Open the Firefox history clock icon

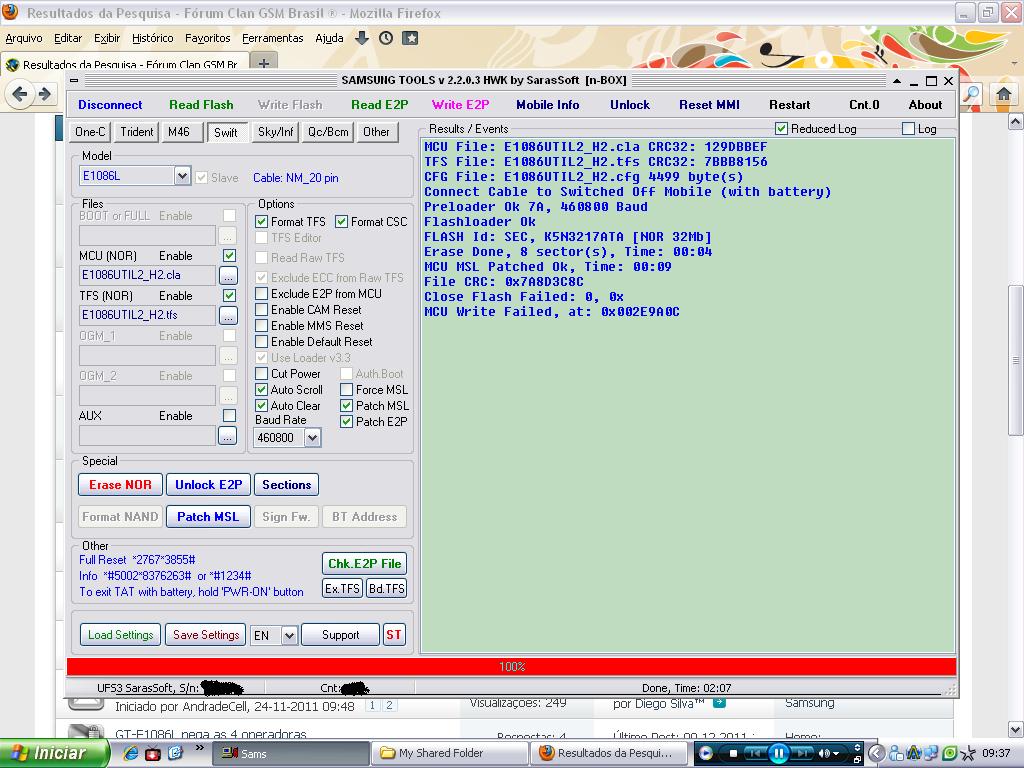coord(386,39)
